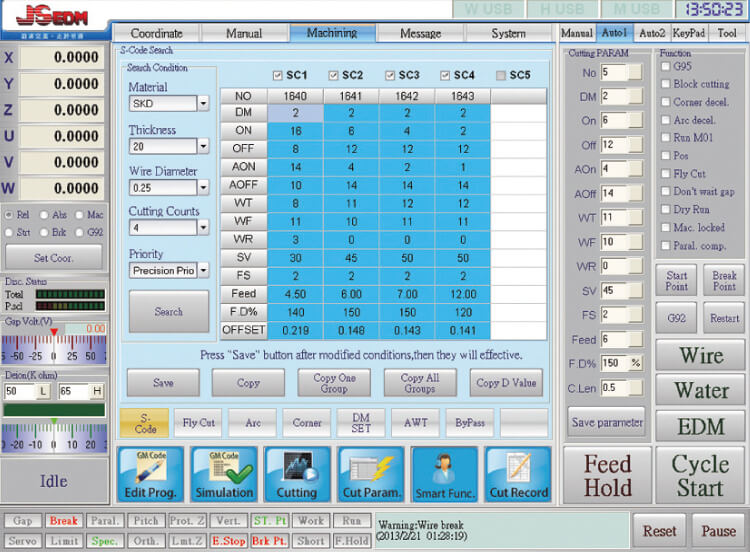This screenshot has height=552, width=750.
Task: Enable the SC5 checkbox
Action: pyautogui.click(x=501, y=75)
